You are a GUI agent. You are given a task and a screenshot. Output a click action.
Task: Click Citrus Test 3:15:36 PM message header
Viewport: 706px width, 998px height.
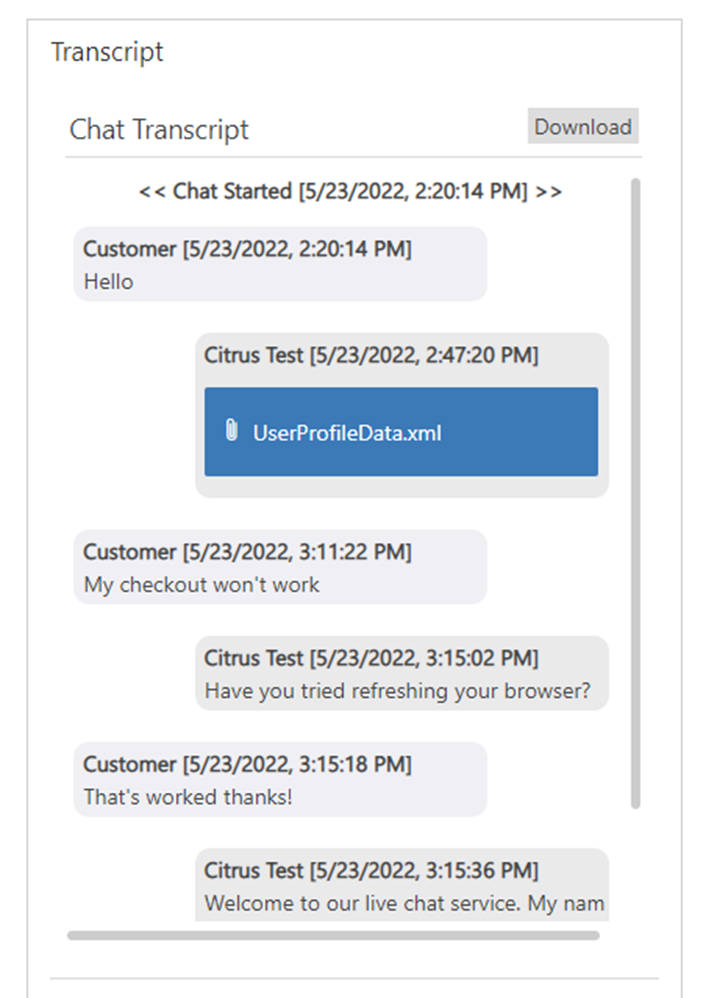pos(371,870)
